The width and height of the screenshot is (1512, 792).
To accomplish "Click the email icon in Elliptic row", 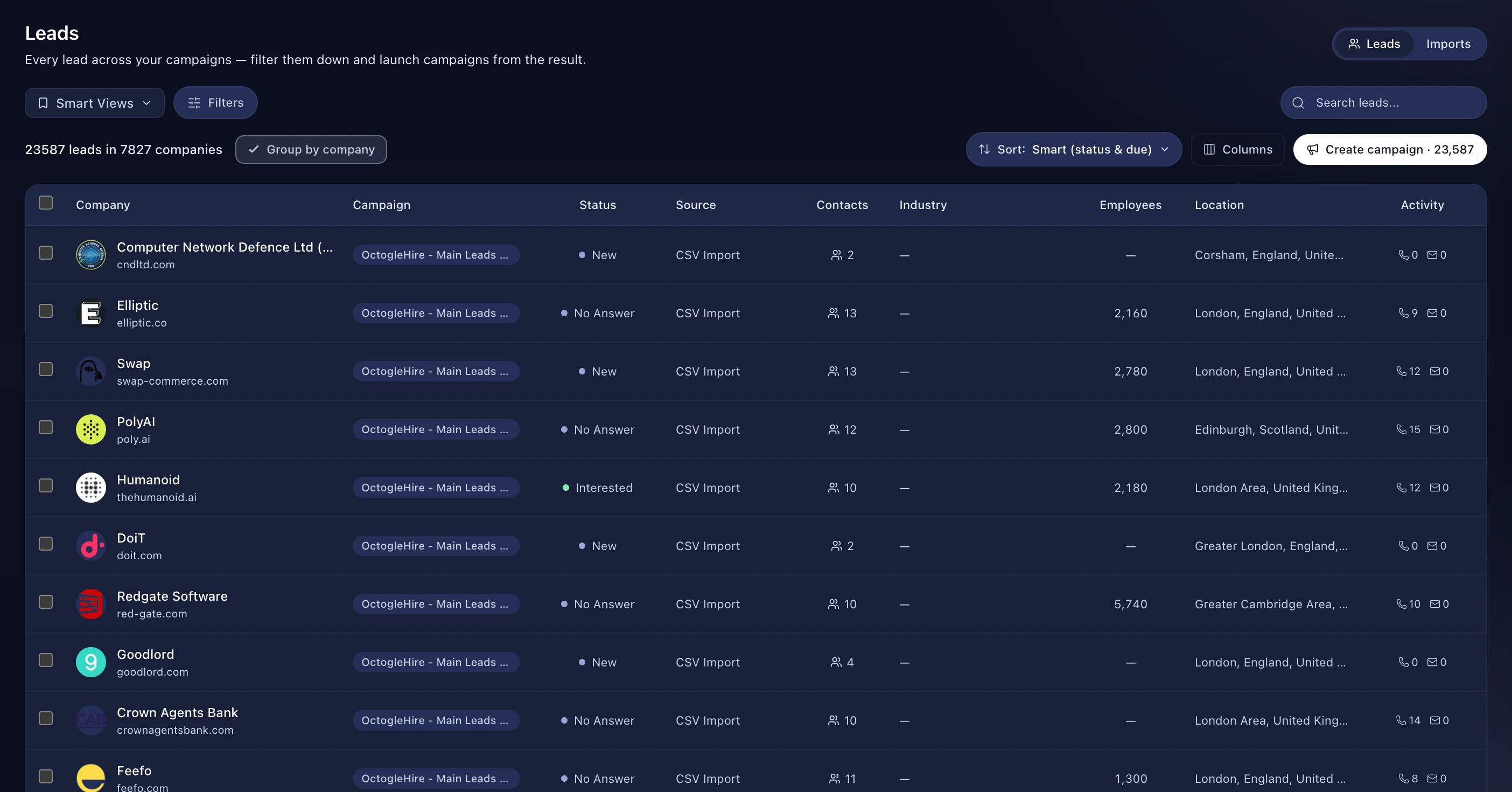I will point(1432,313).
